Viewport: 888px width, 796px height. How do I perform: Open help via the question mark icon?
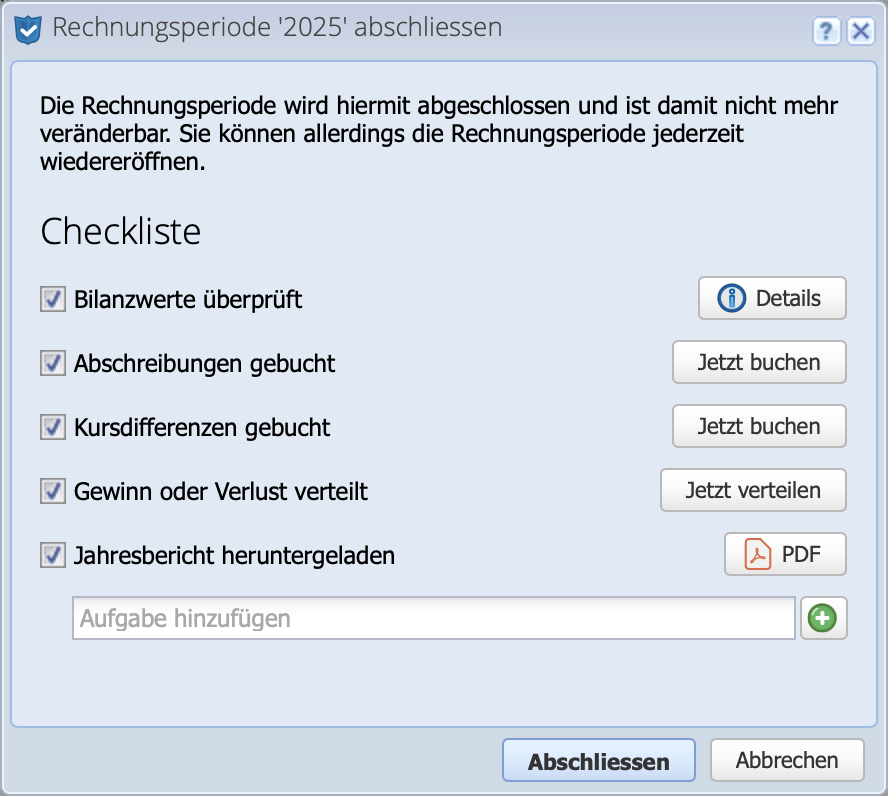[x=826, y=31]
